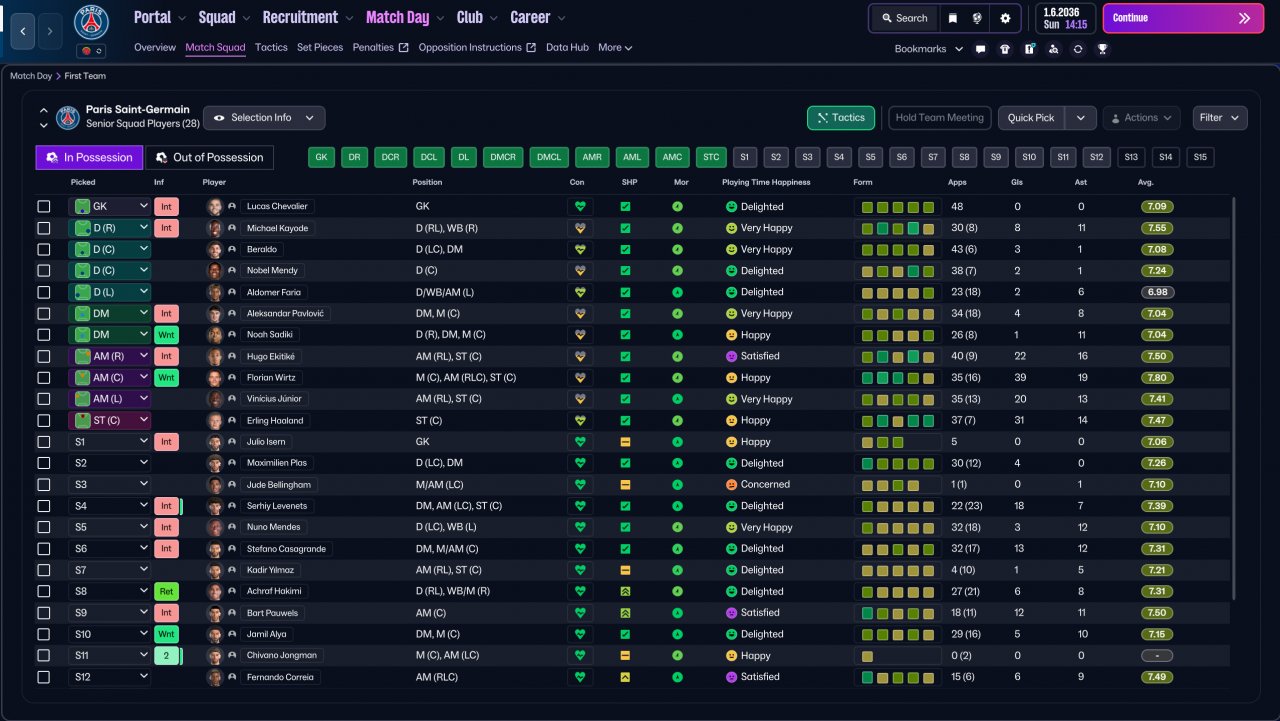Open the ST (C) picked dropdown for Haaland

click(110, 421)
